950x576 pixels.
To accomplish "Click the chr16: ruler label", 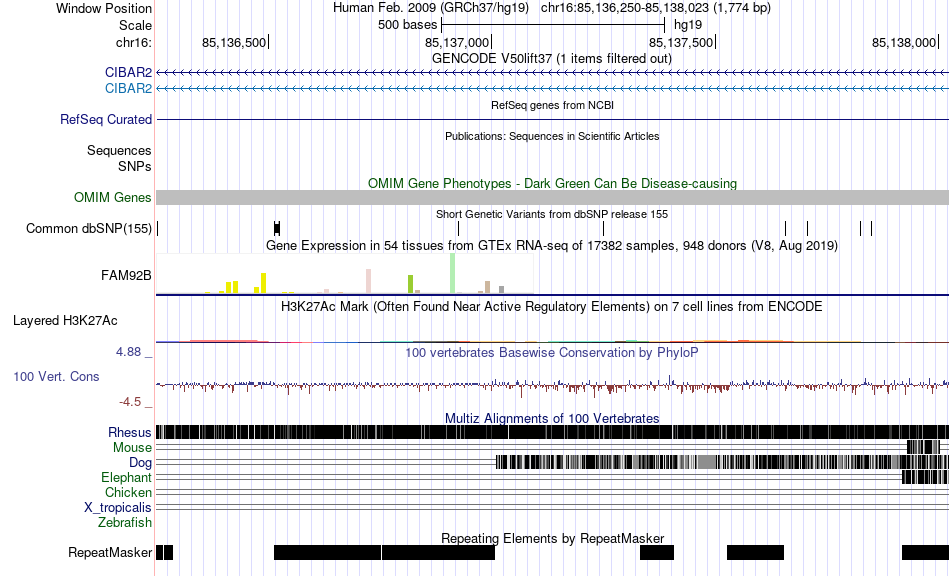I will tap(134, 42).
